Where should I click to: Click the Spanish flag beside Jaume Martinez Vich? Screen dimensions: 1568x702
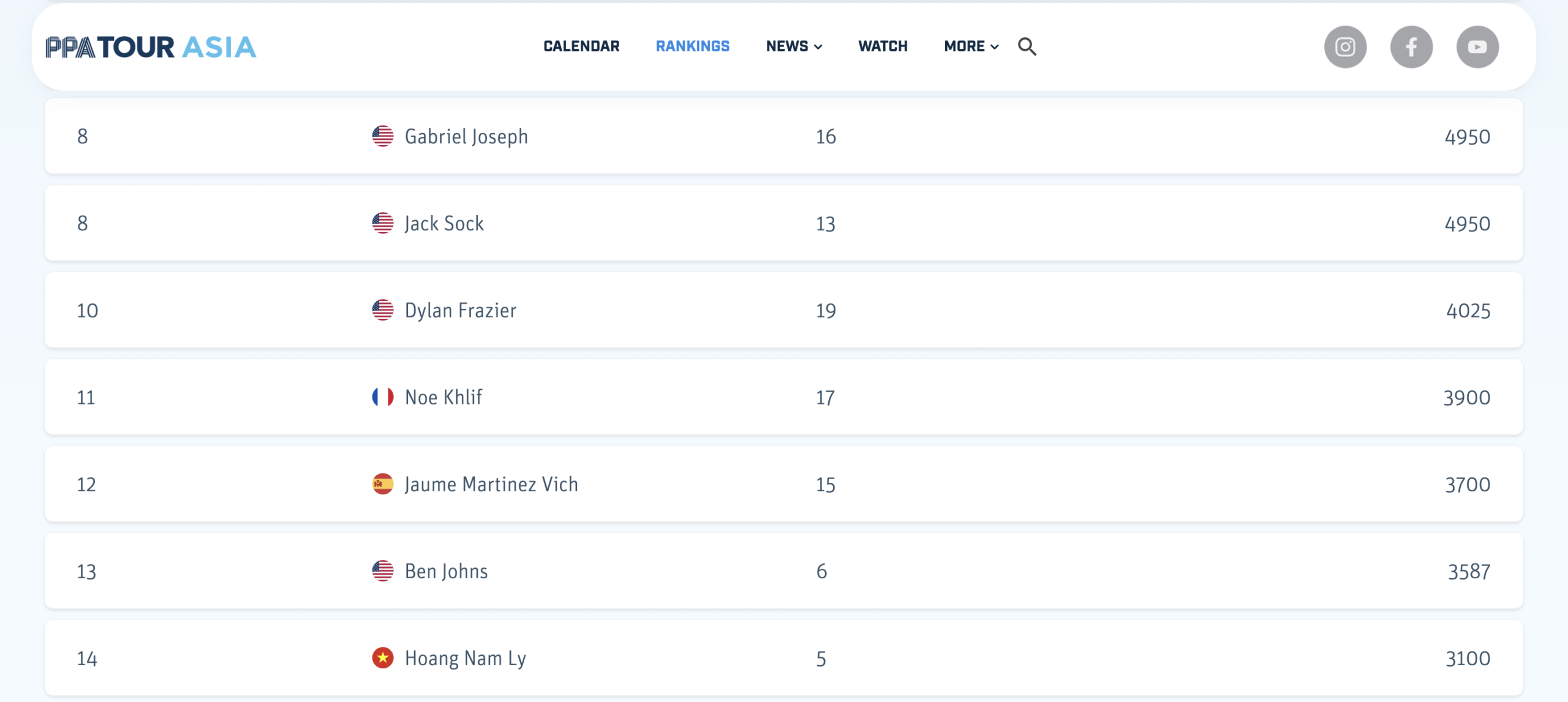click(383, 484)
